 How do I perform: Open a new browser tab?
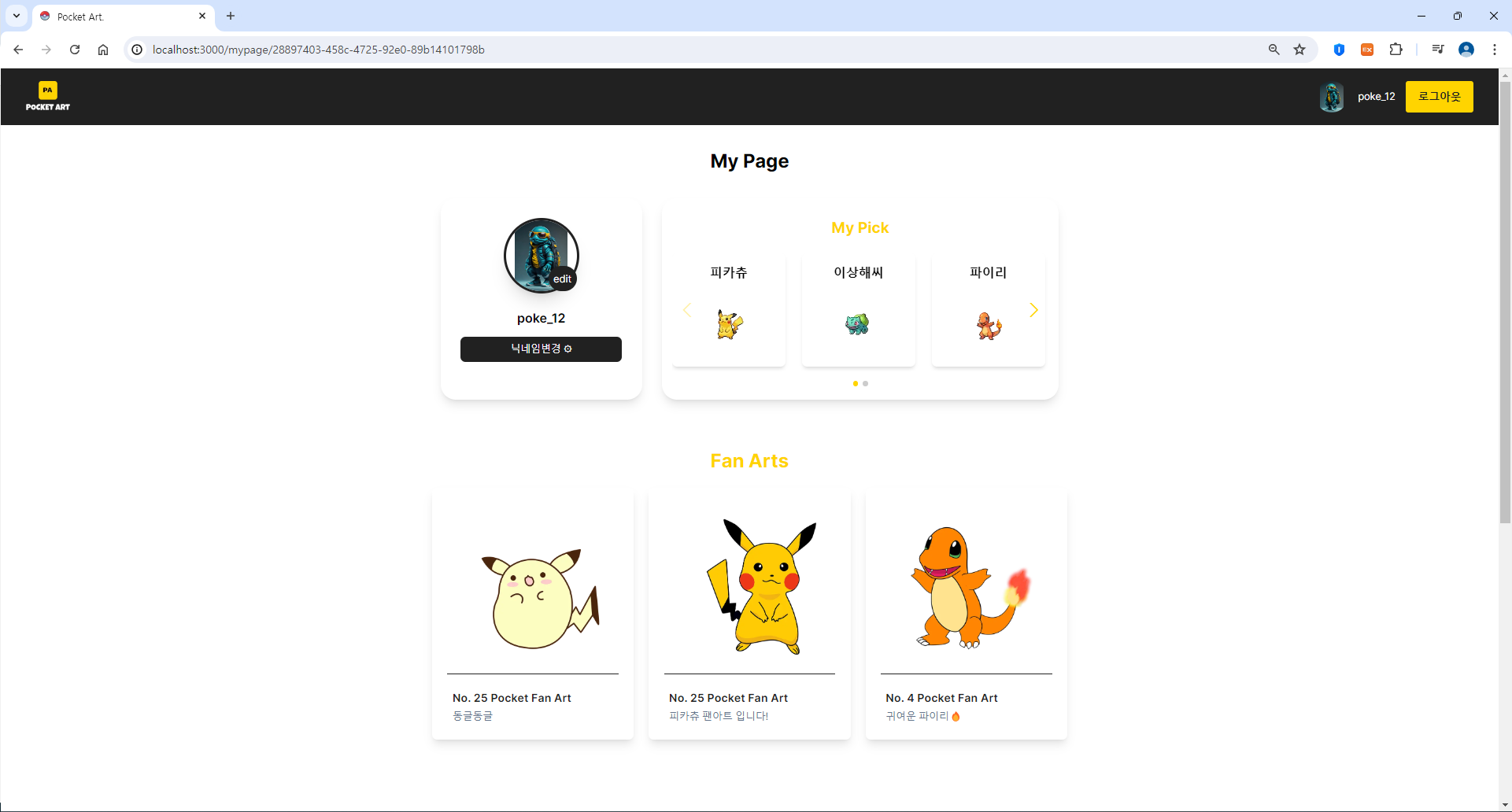click(231, 16)
